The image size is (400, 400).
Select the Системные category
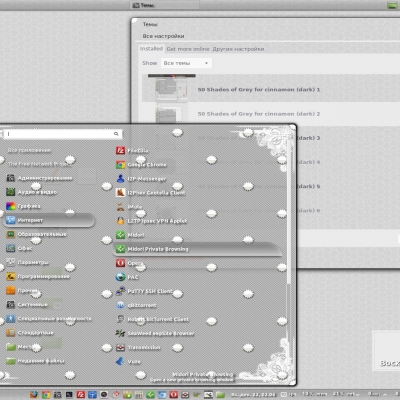click(27, 304)
